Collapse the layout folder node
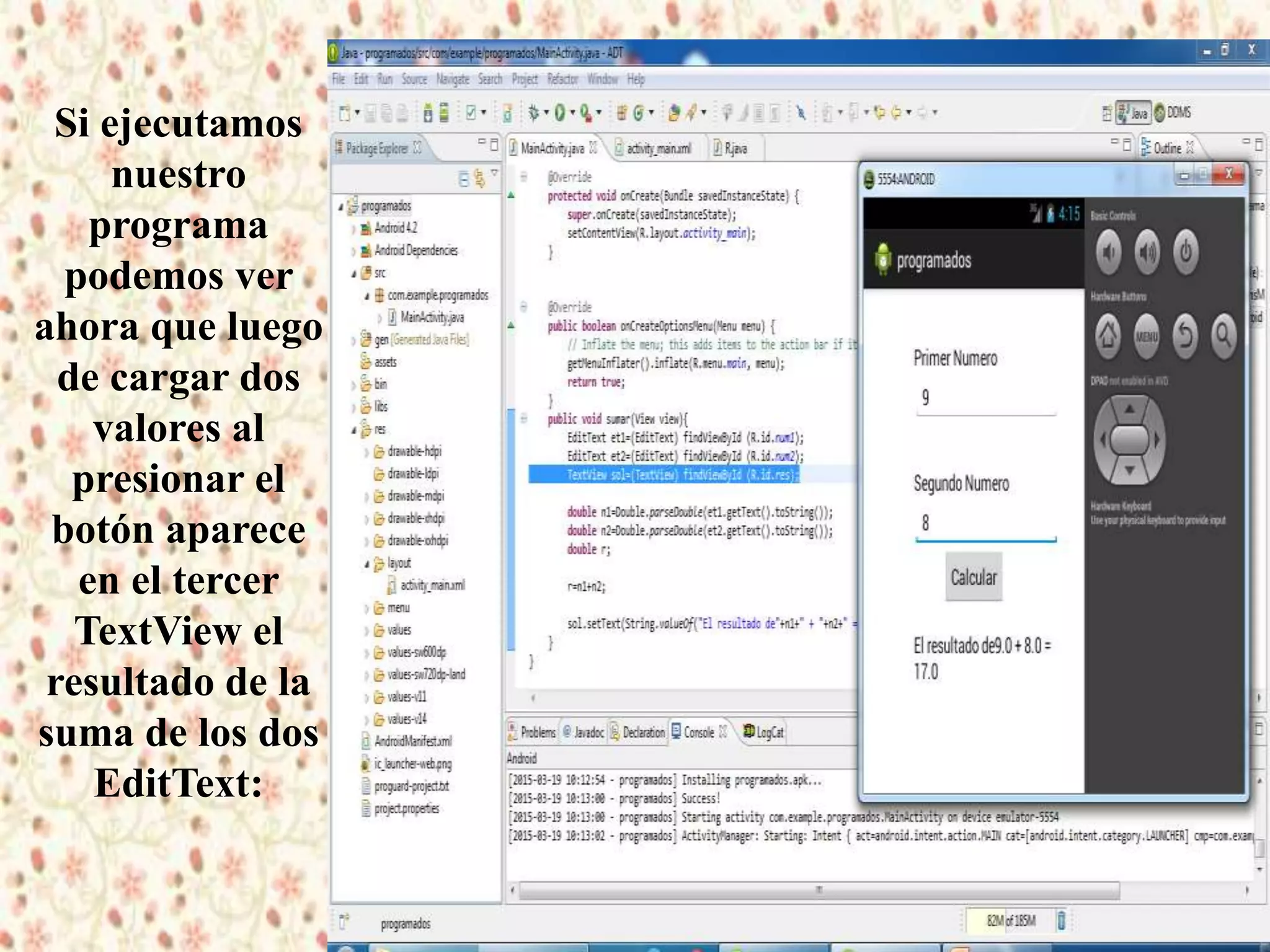 point(366,563)
